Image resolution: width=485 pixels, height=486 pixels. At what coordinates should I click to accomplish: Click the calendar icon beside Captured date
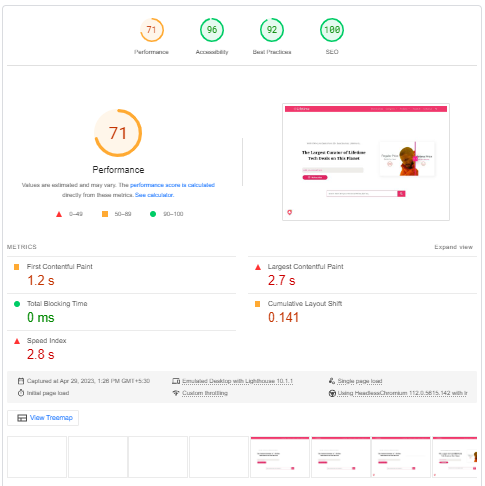point(21,381)
